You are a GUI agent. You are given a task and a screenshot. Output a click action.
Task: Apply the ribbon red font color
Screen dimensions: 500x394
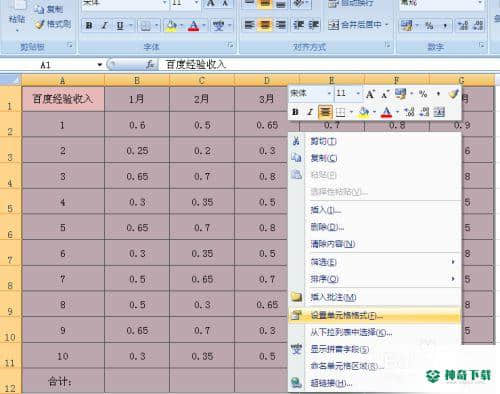(x=194, y=25)
